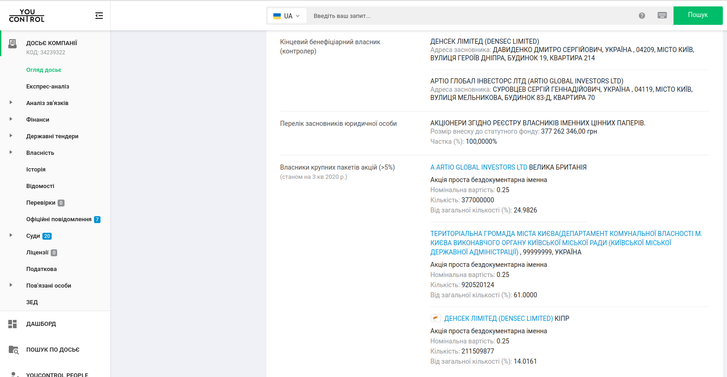Open Суди section in sidebar
The height and width of the screenshot is (377, 727).
(33, 236)
